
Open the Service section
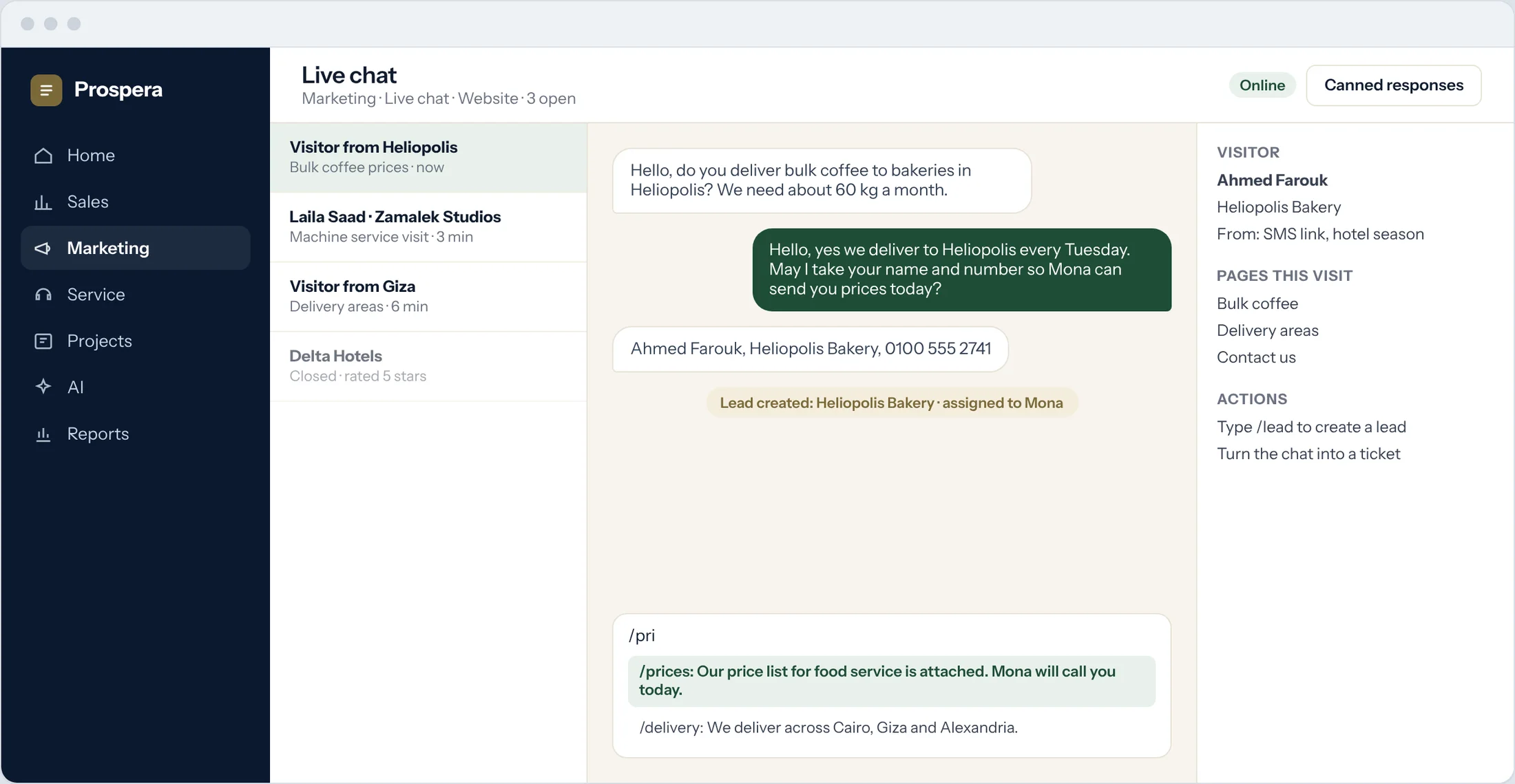136,295
